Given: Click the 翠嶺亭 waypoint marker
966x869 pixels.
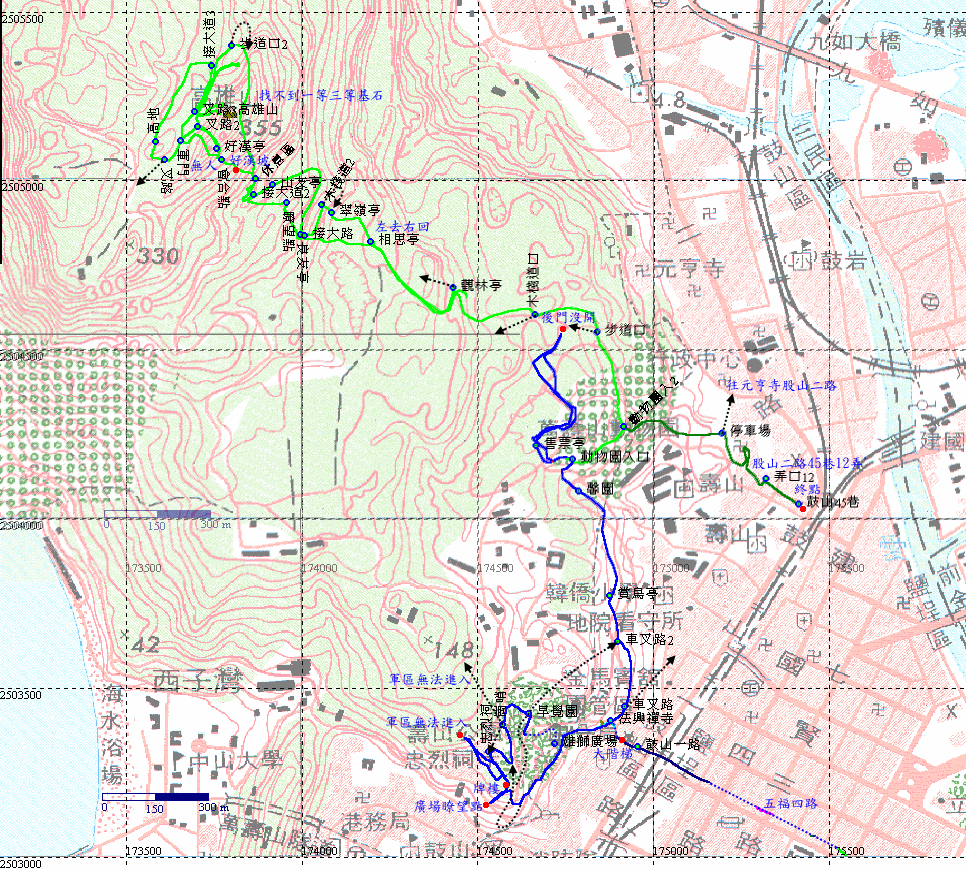Looking at the screenshot, I should [x=332, y=211].
